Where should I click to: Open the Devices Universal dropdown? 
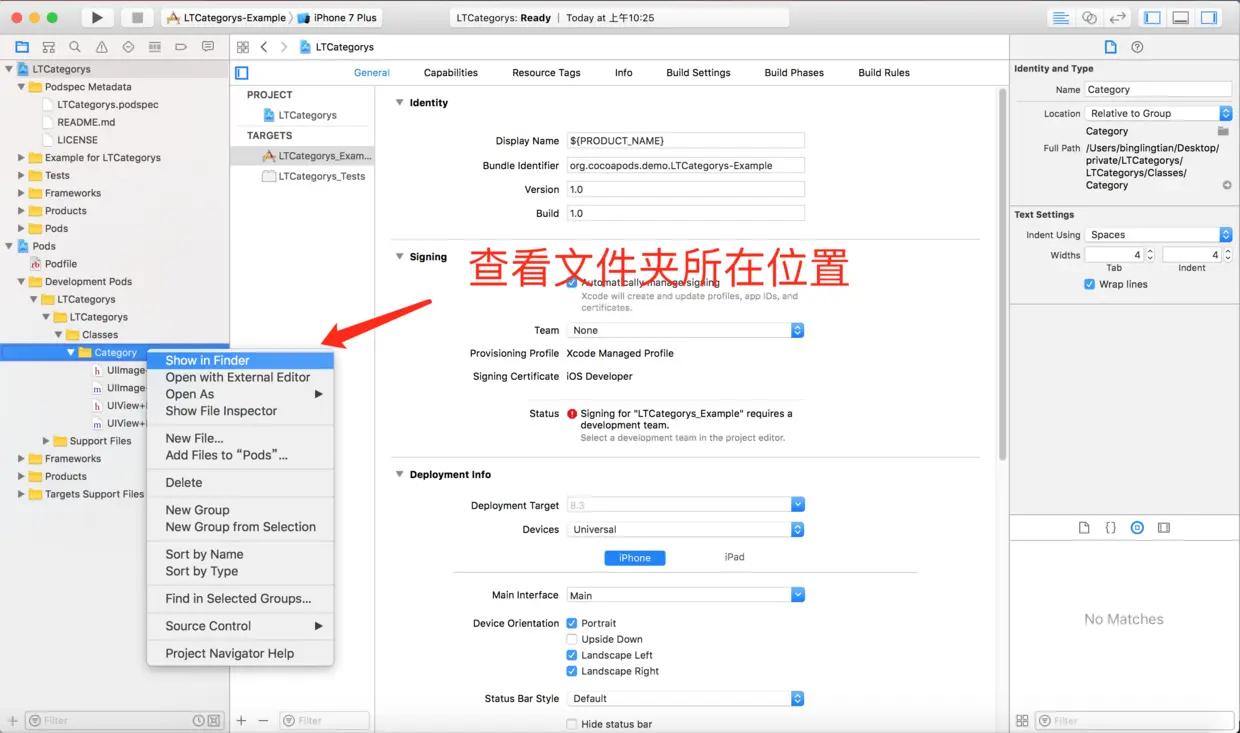click(686, 529)
